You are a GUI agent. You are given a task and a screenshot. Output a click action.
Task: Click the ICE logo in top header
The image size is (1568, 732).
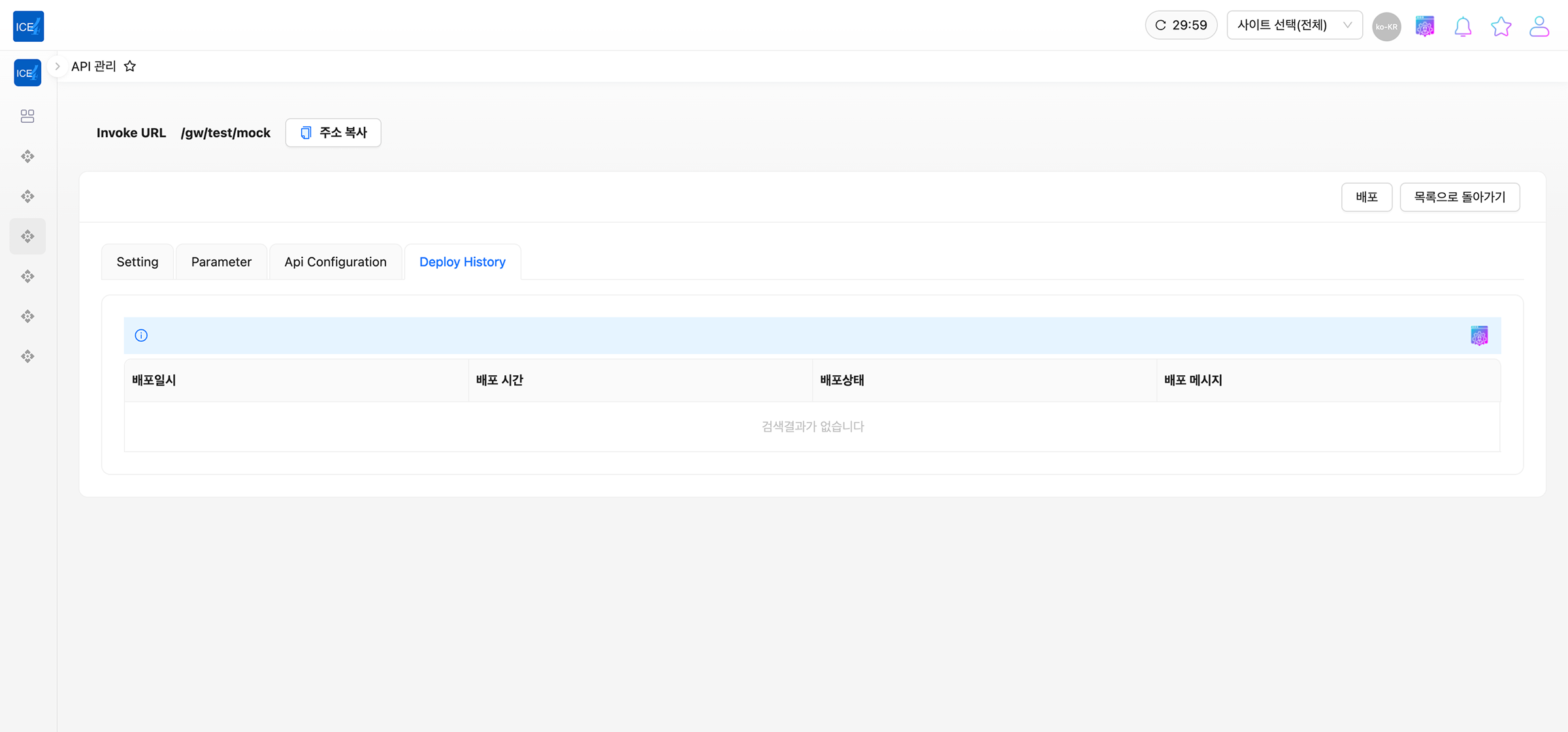click(28, 26)
